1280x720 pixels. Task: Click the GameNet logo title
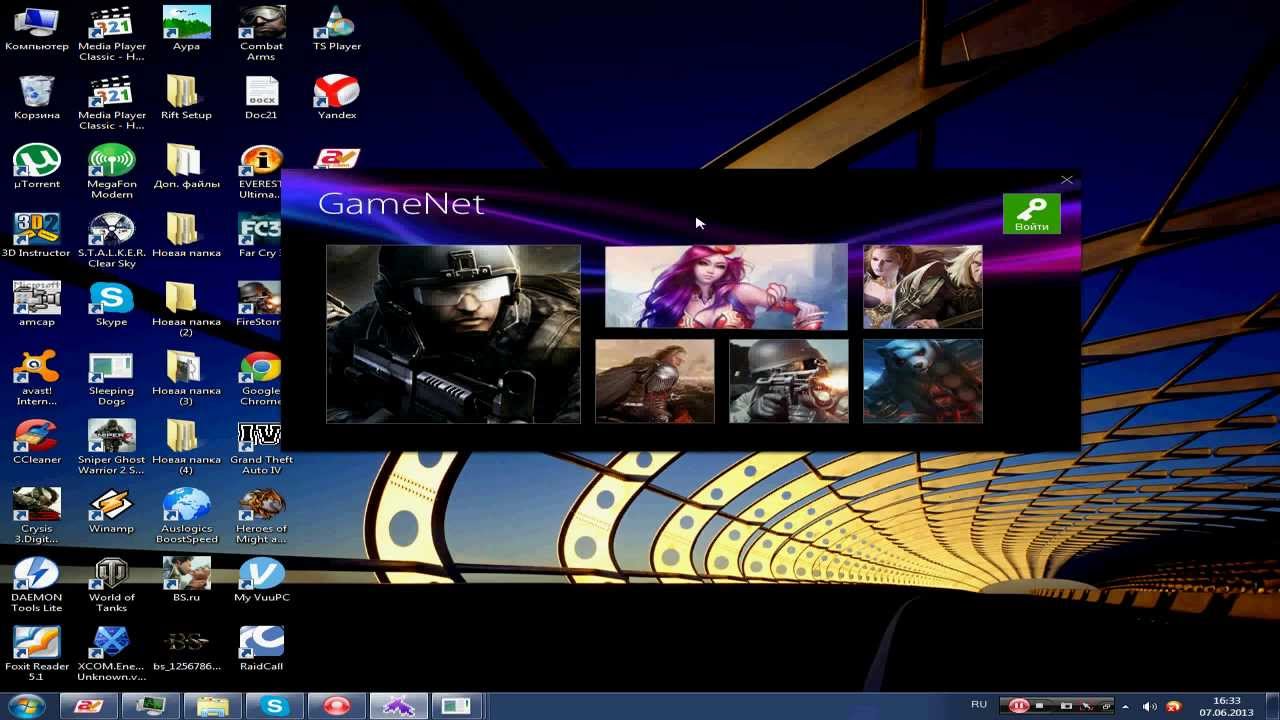click(x=401, y=203)
